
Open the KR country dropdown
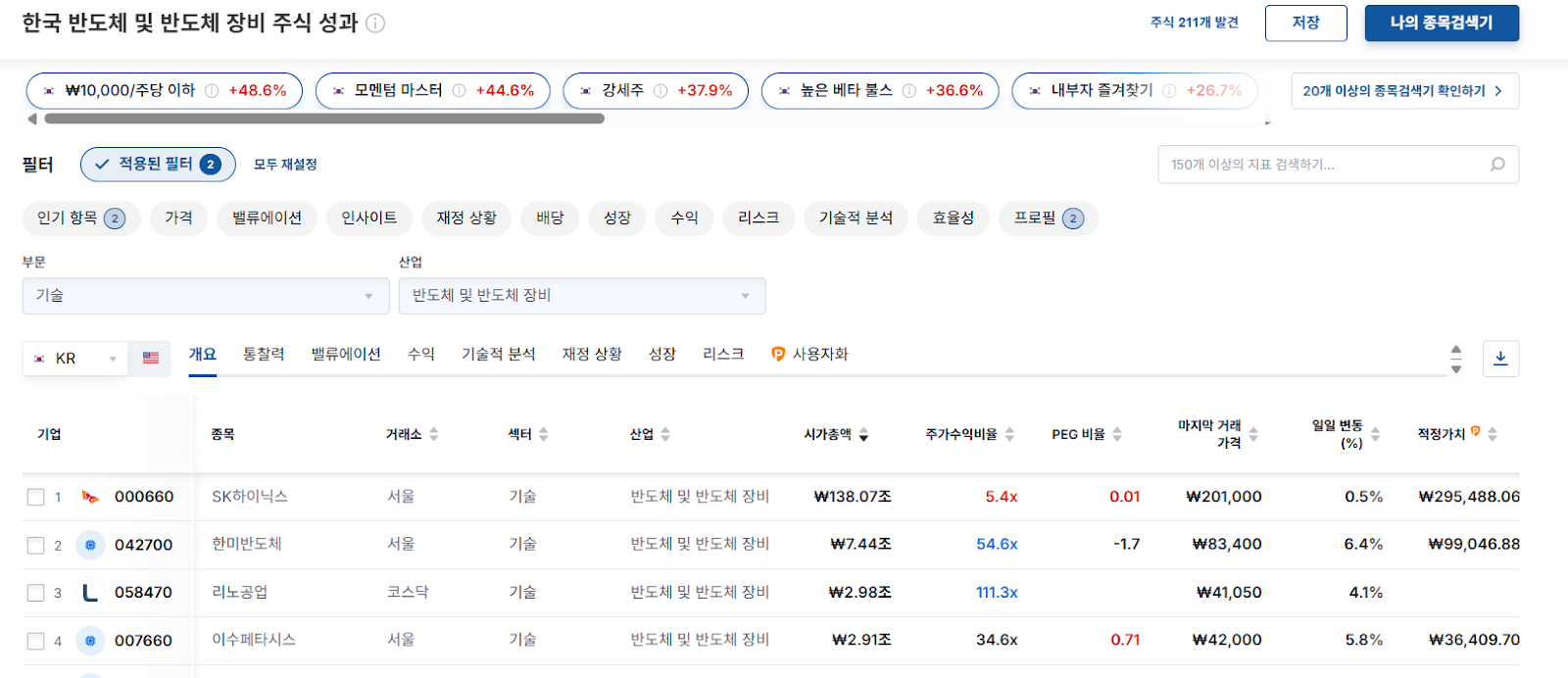tap(75, 359)
